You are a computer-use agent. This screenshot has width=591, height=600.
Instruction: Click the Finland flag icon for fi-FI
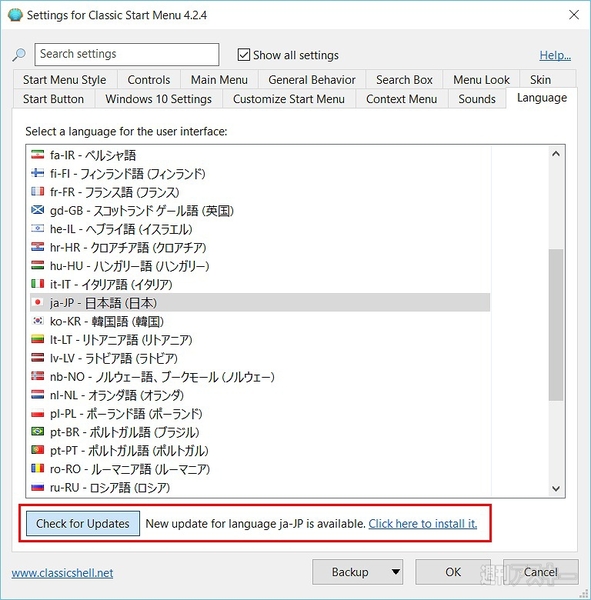(38, 173)
